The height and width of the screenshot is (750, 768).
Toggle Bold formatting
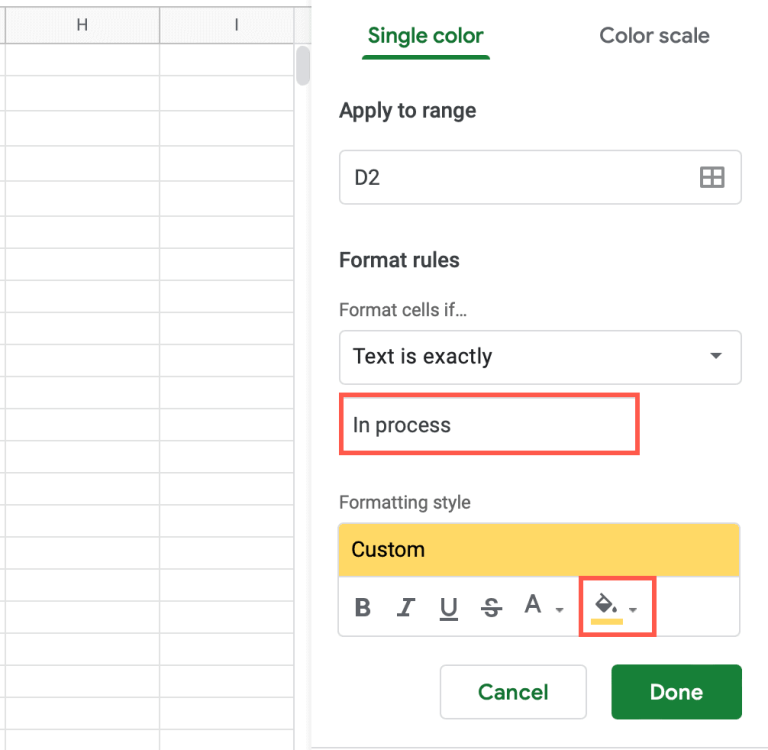tap(362, 607)
